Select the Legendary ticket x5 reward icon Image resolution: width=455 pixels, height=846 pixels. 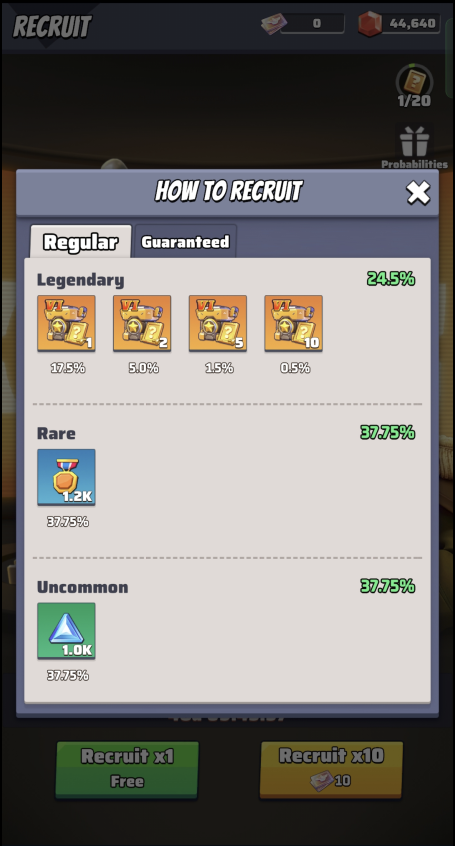(x=218, y=323)
